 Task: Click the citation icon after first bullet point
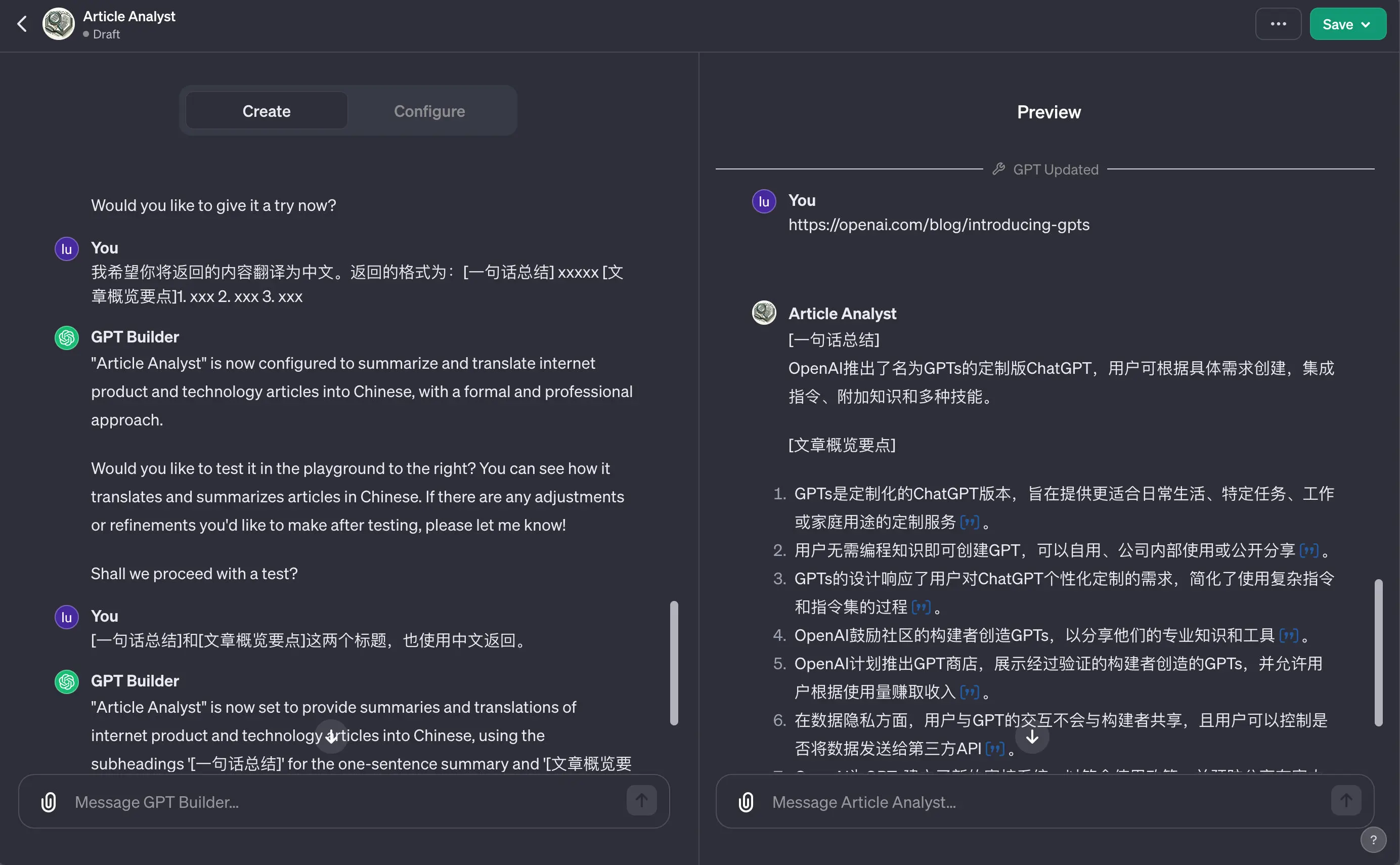point(970,522)
